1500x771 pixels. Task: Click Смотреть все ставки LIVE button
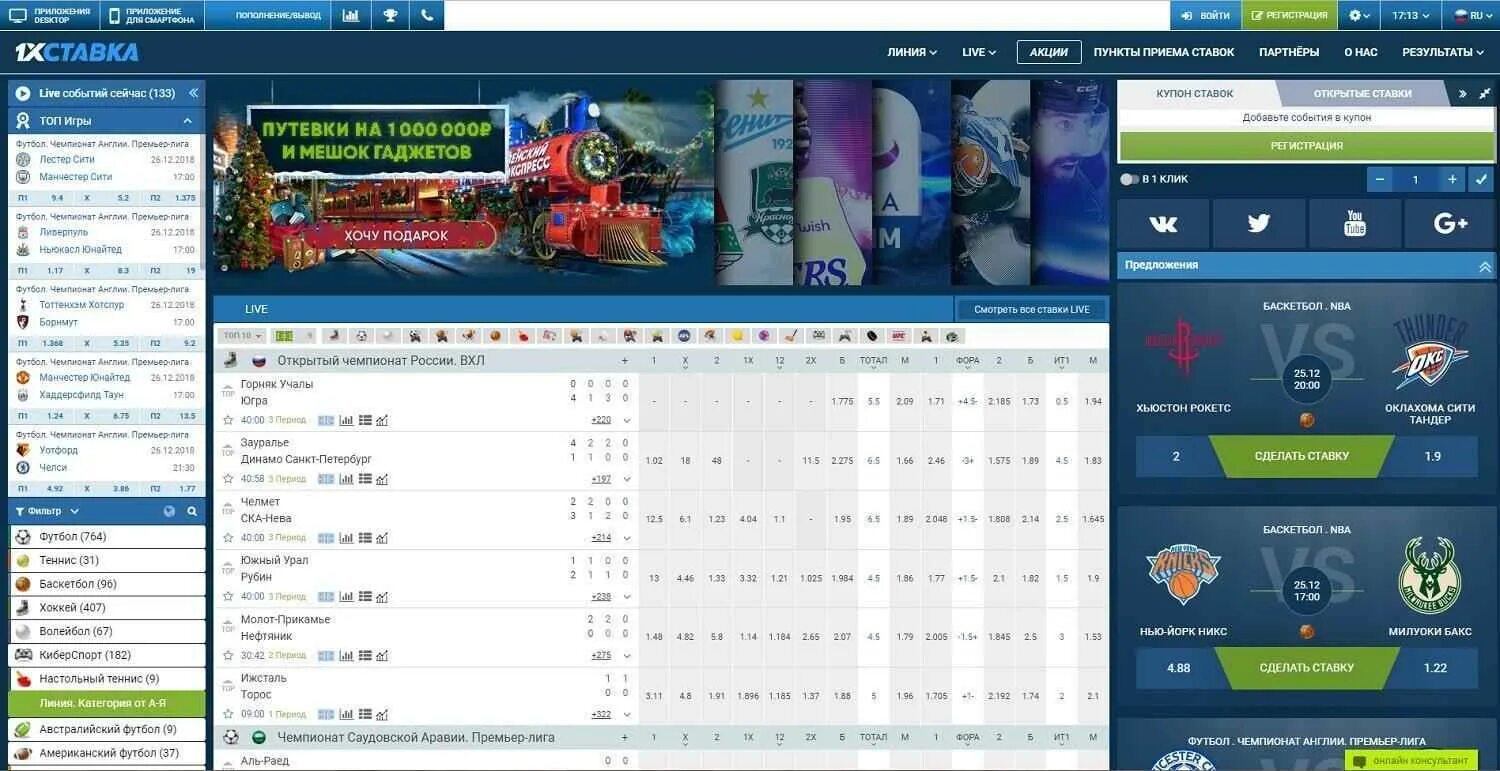(x=1031, y=309)
